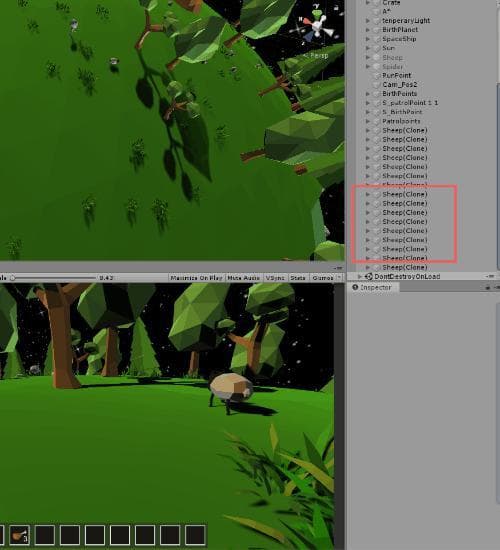Expand the S_patrolPoint 1 1 object

point(368,103)
